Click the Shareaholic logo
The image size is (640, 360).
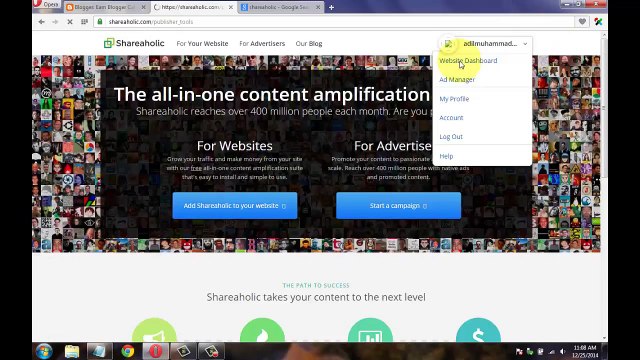134,43
